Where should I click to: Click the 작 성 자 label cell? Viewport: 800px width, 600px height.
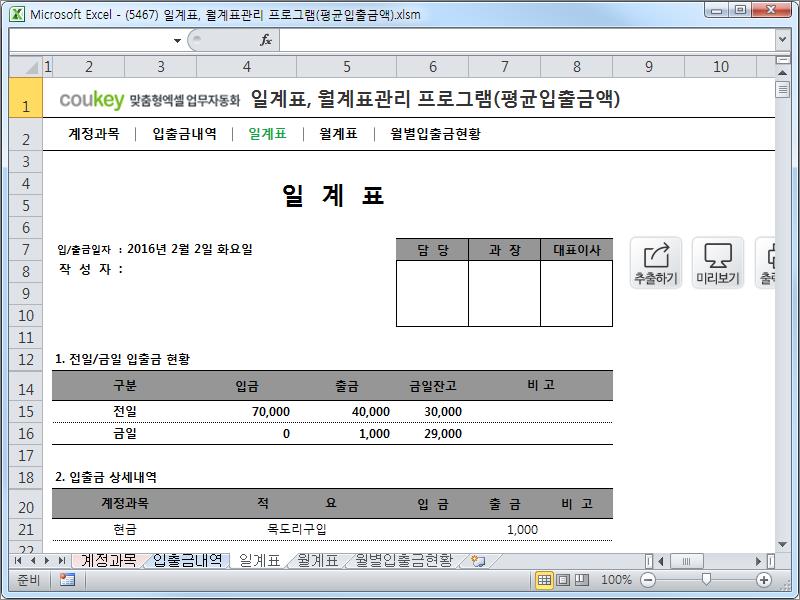pyautogui.click(x=91, y=269)
